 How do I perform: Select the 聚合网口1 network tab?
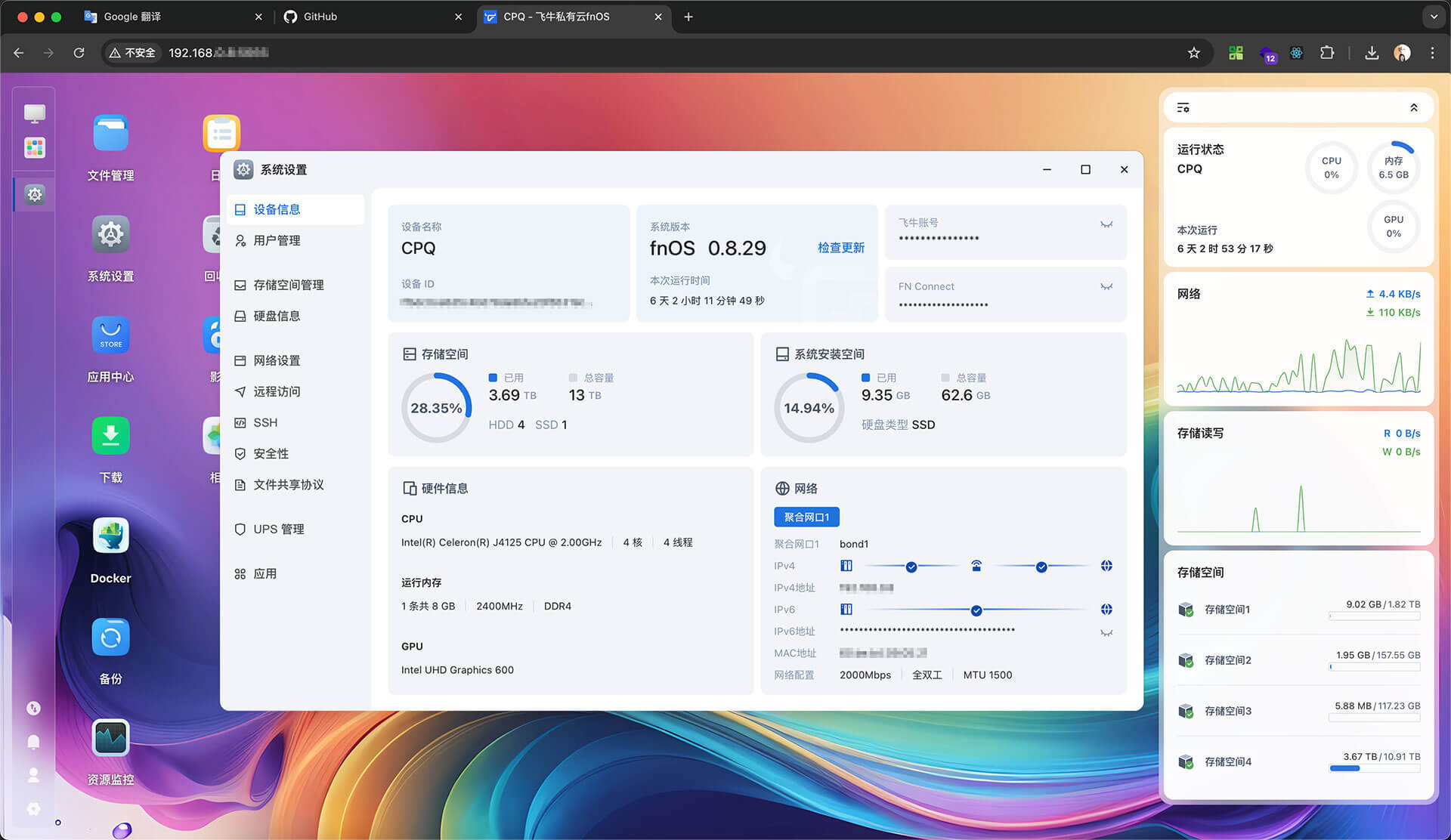[806, 517]
